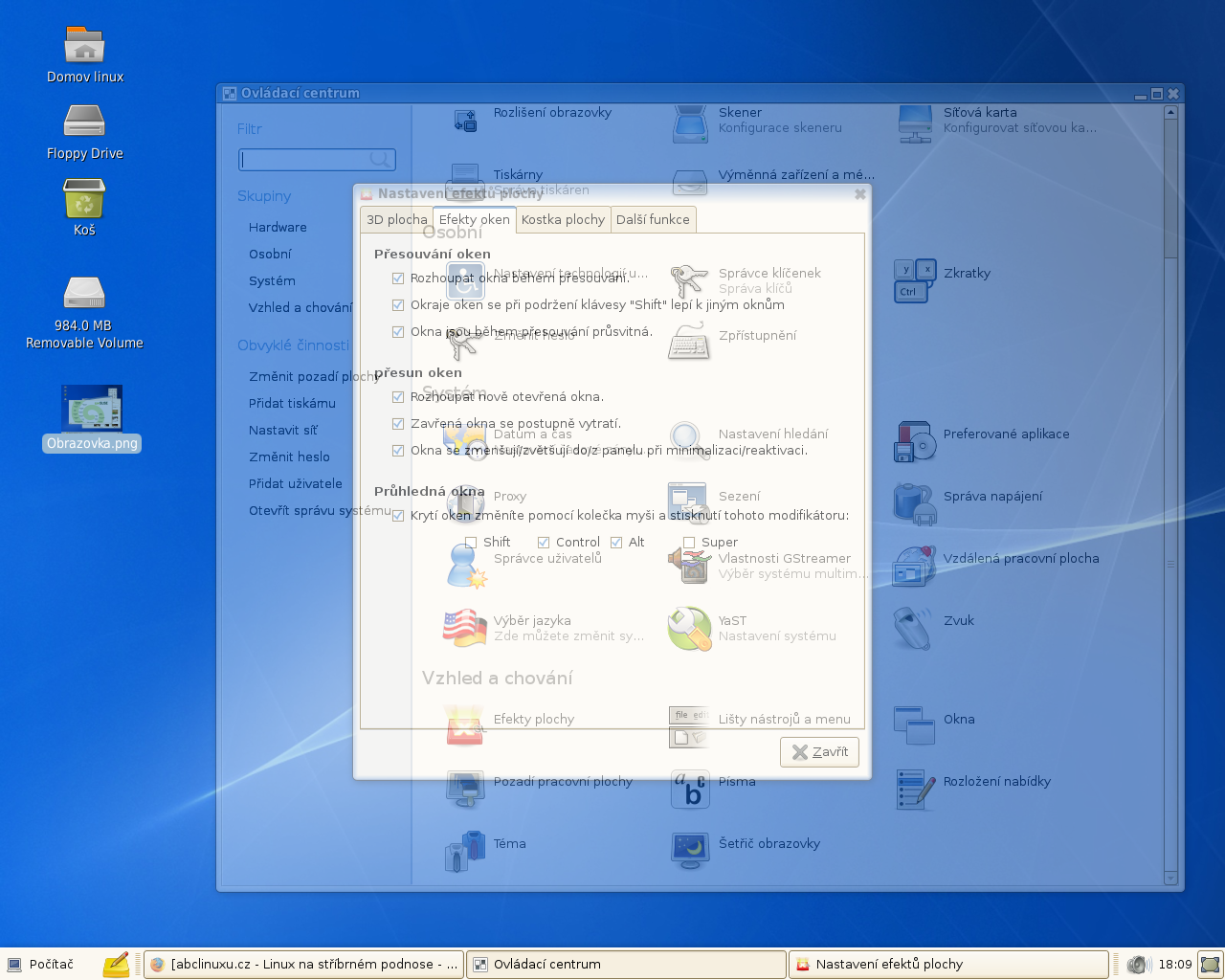Open Výměnná zařízení a média icon
Image resolution: width=1225 pixels, height=980 pixels.
[690, 181]
